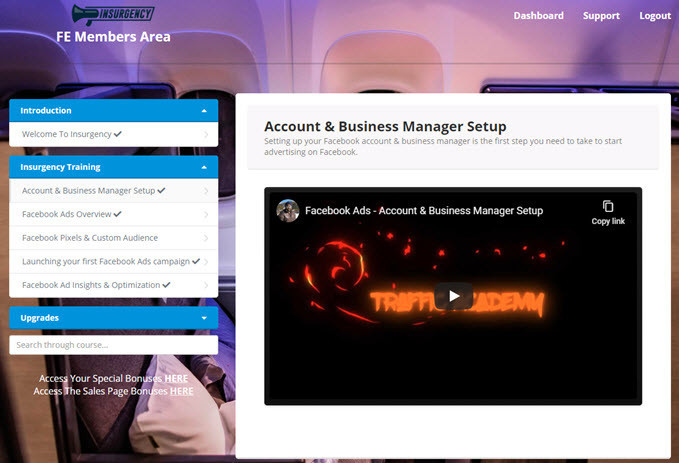679x463 pixels.
Task: Click checkmark beside Welcome To Insurgency
Action: (x=117, y=134)
